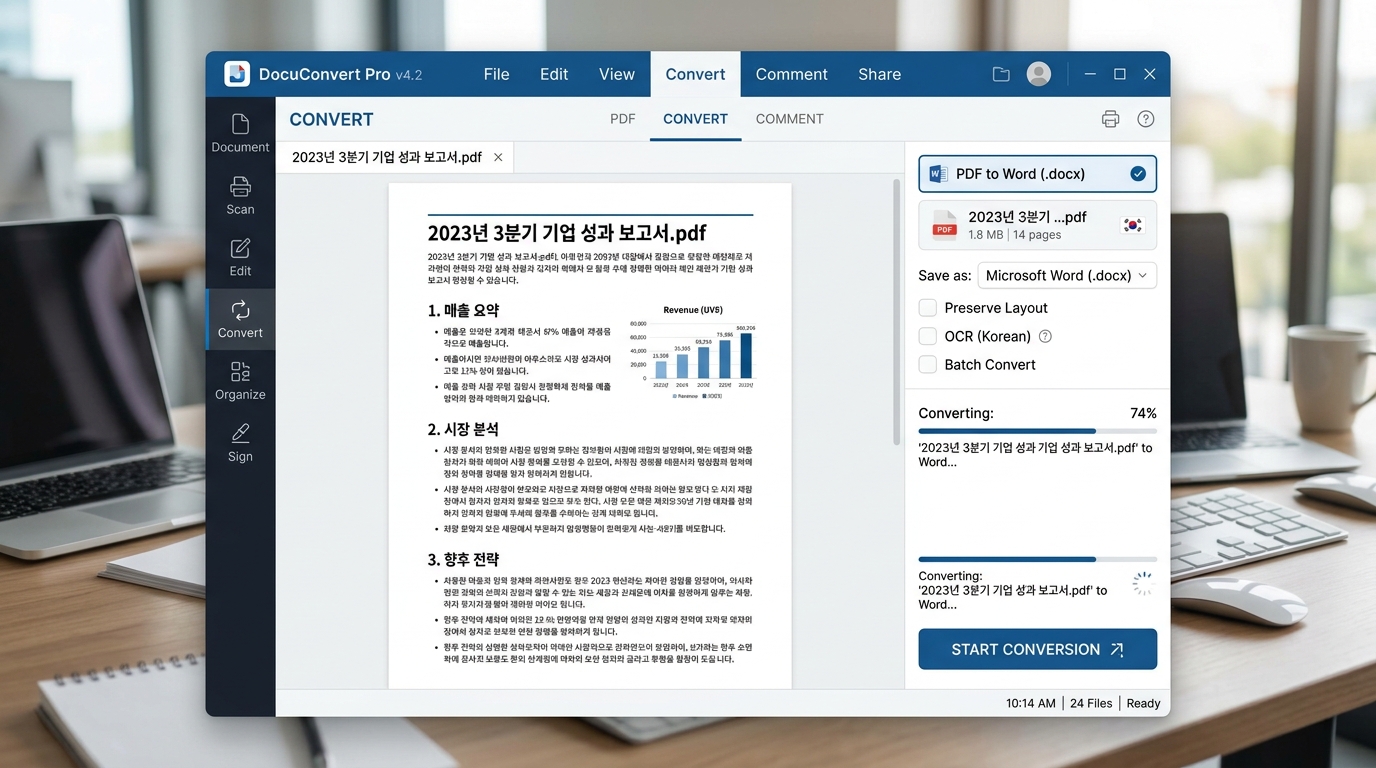Enable the Batch Convert checkbox
1376x768 pixels.
[928, 365]
